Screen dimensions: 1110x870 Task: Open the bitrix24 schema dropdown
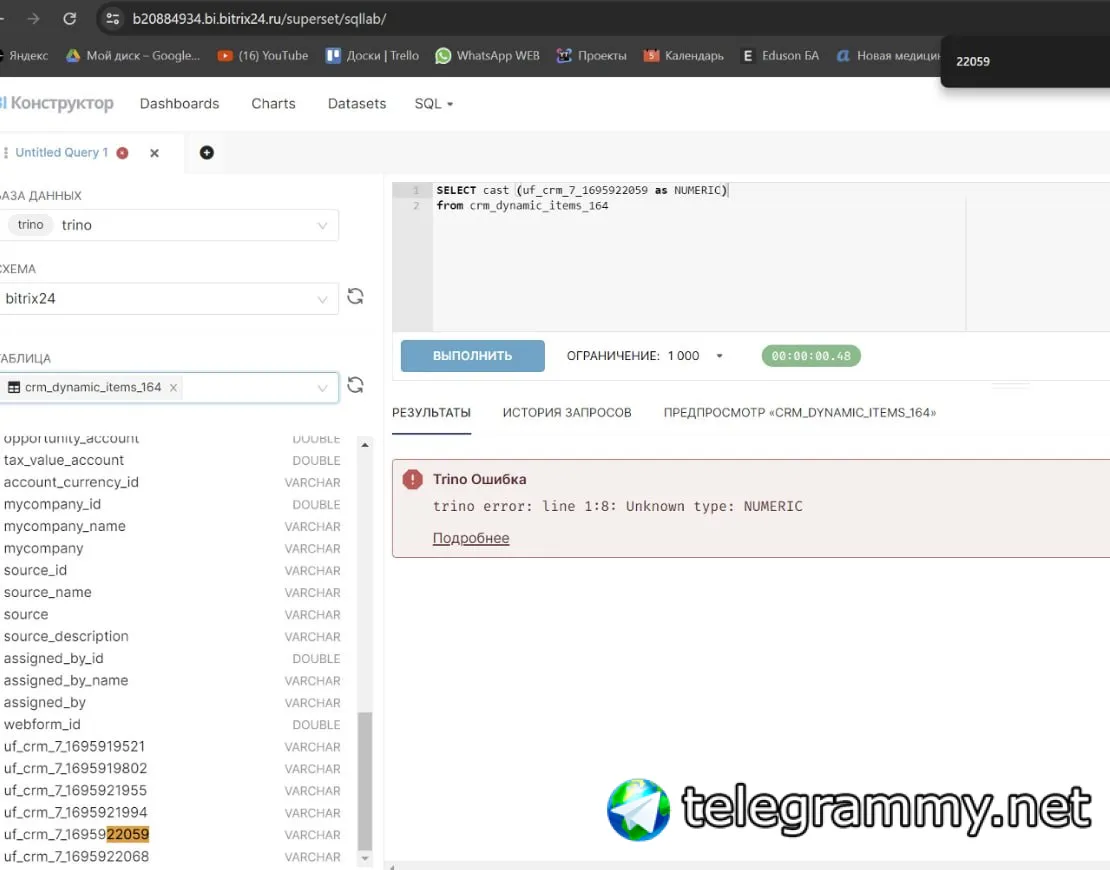coord(168,299)
